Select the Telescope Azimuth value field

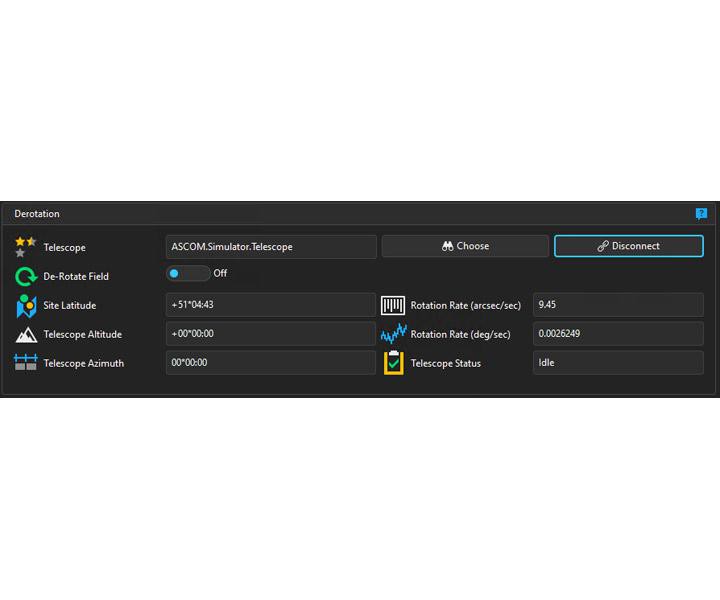(270, 363)
